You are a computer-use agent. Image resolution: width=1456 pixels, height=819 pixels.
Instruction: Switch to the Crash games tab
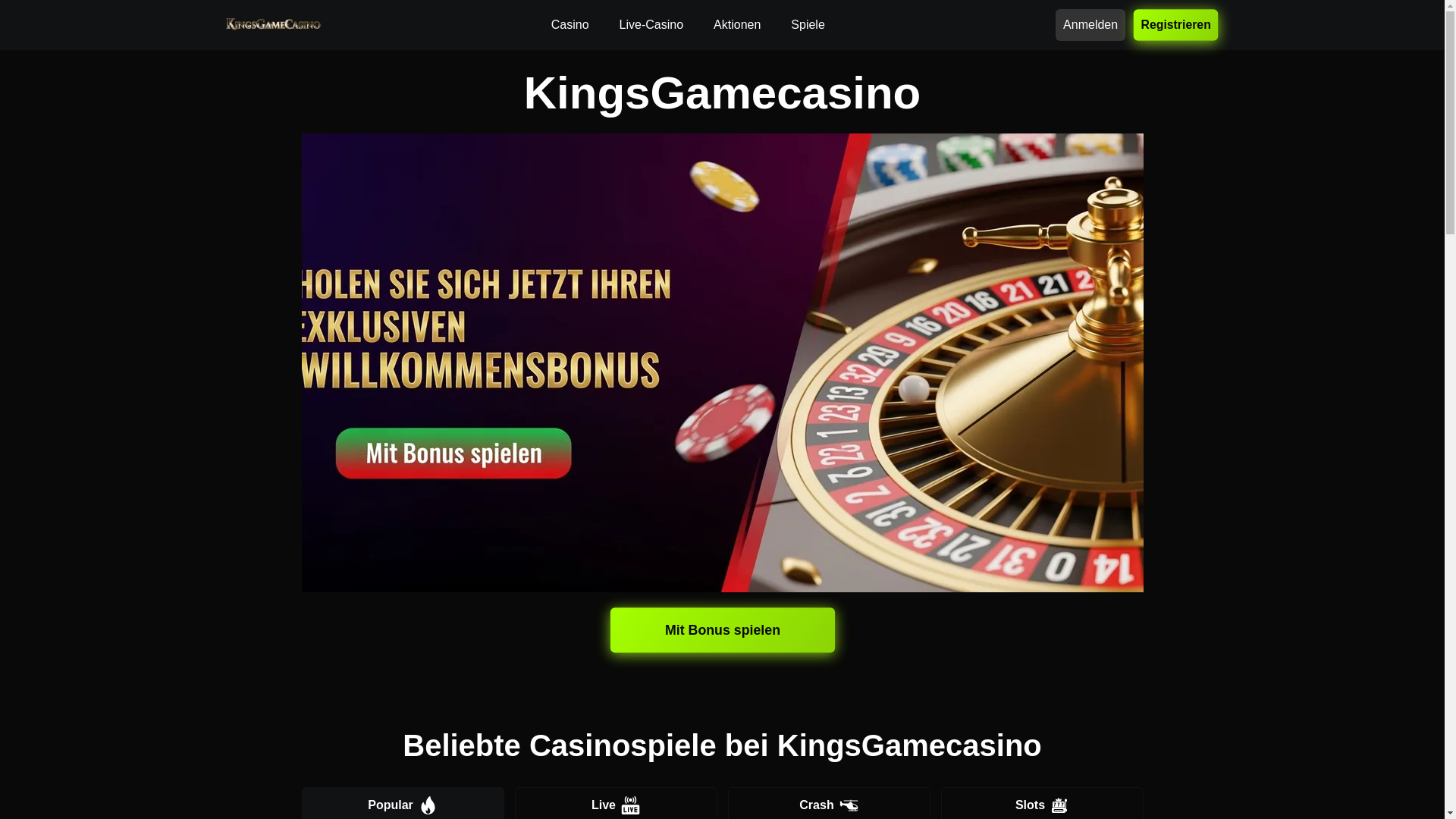click(x=829, y=804)
